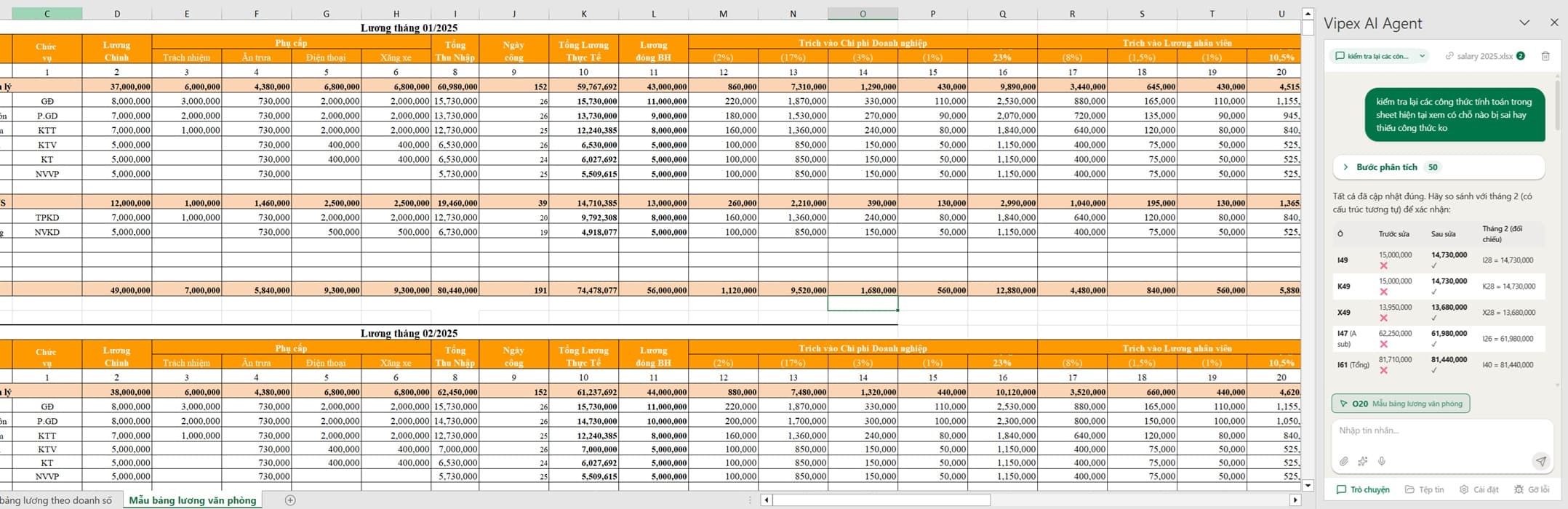This screenshot has width=1568, height=509.
Task: Click the user's green chat message bubble
Action: [x=1455, y=115]
